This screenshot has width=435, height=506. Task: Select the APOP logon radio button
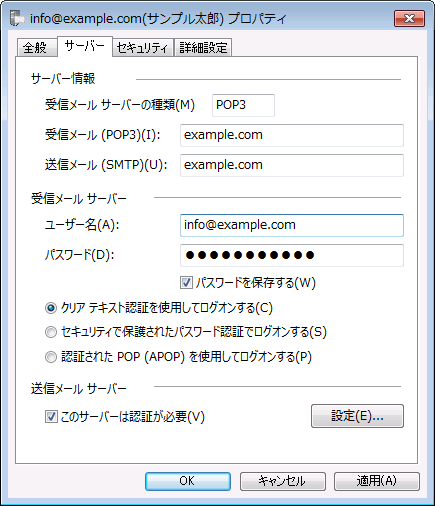[51, 357]
